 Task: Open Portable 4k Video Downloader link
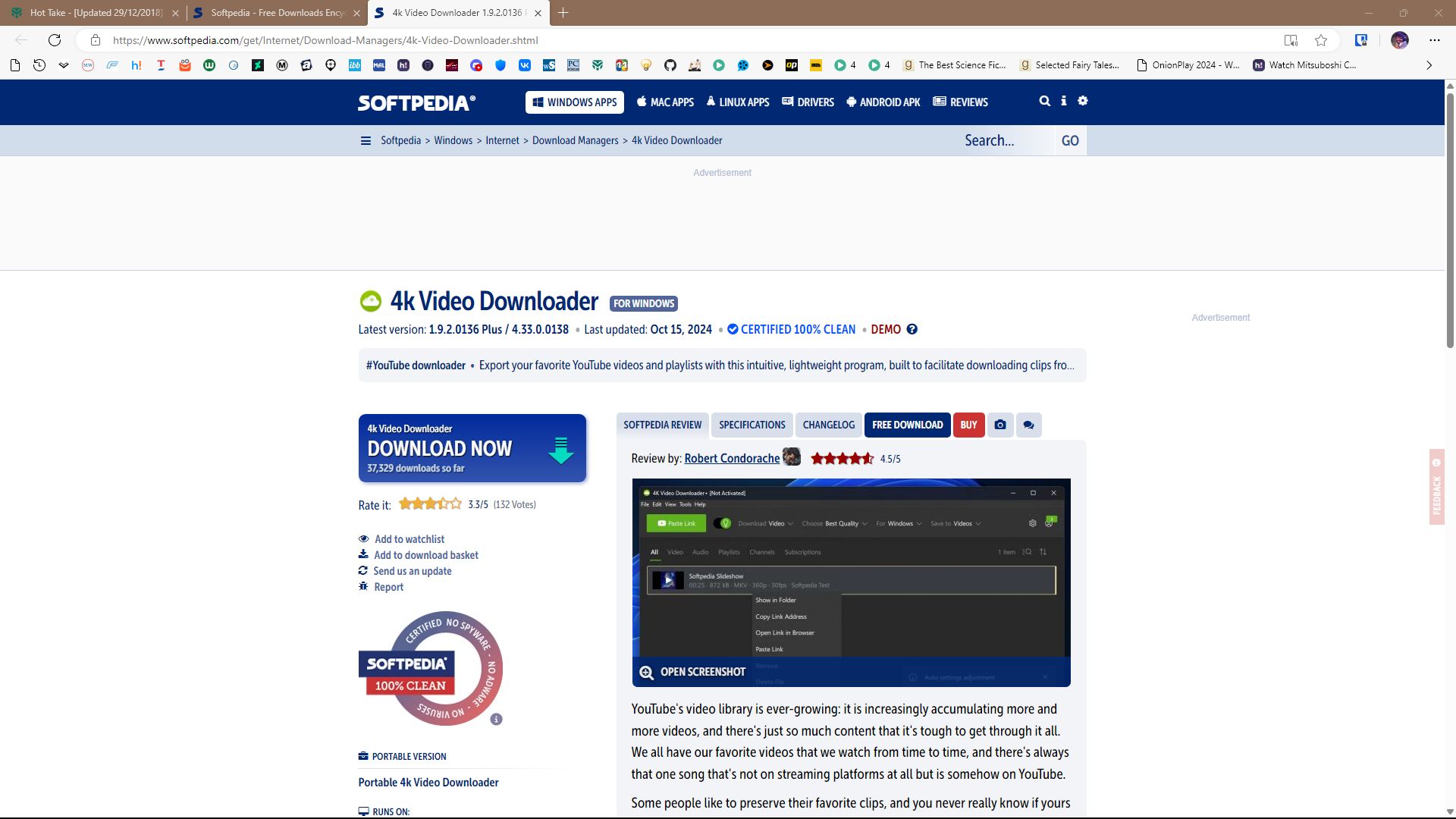click(x=428, y=783)
